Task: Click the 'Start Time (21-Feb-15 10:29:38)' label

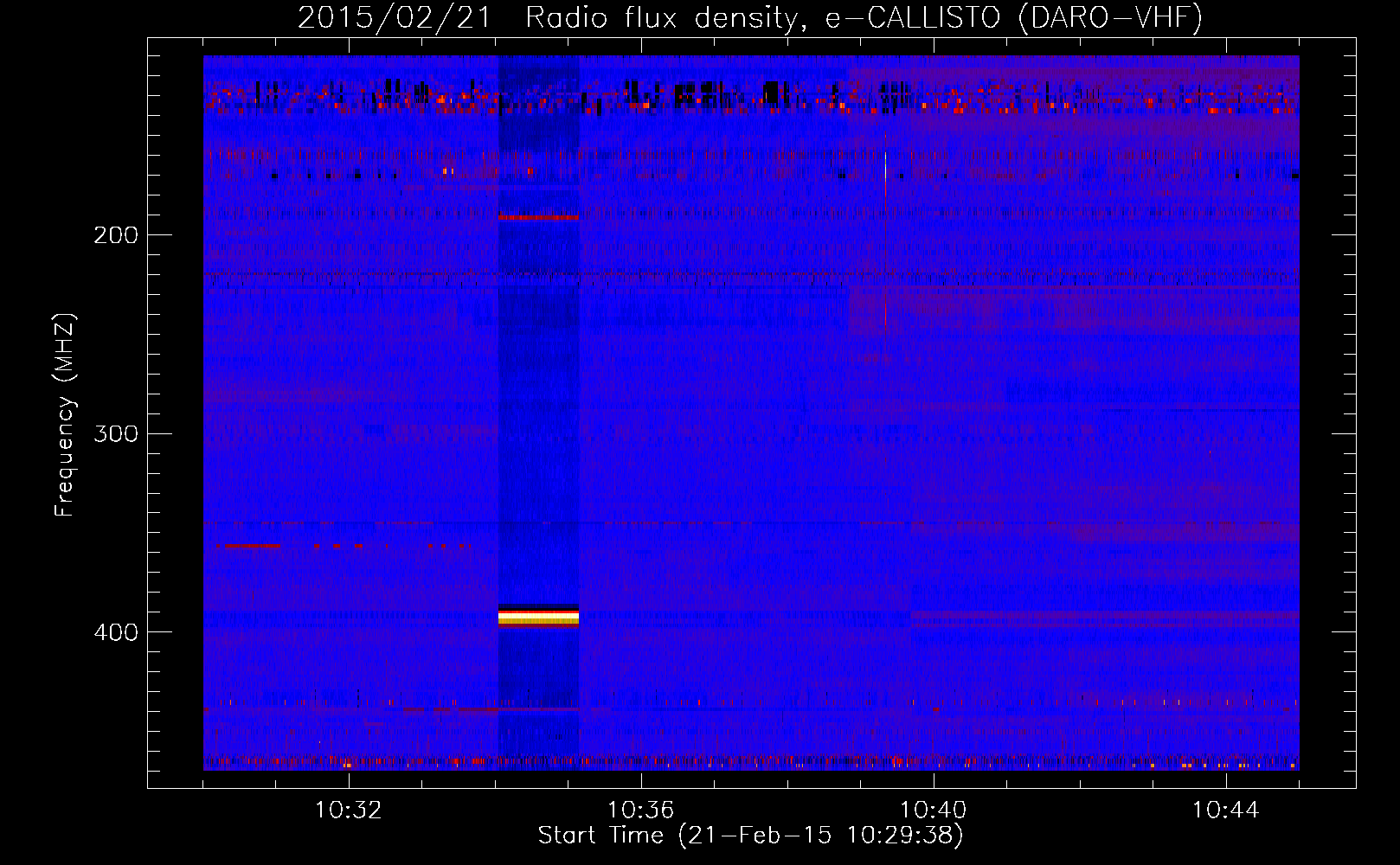Action: [751, 836]
